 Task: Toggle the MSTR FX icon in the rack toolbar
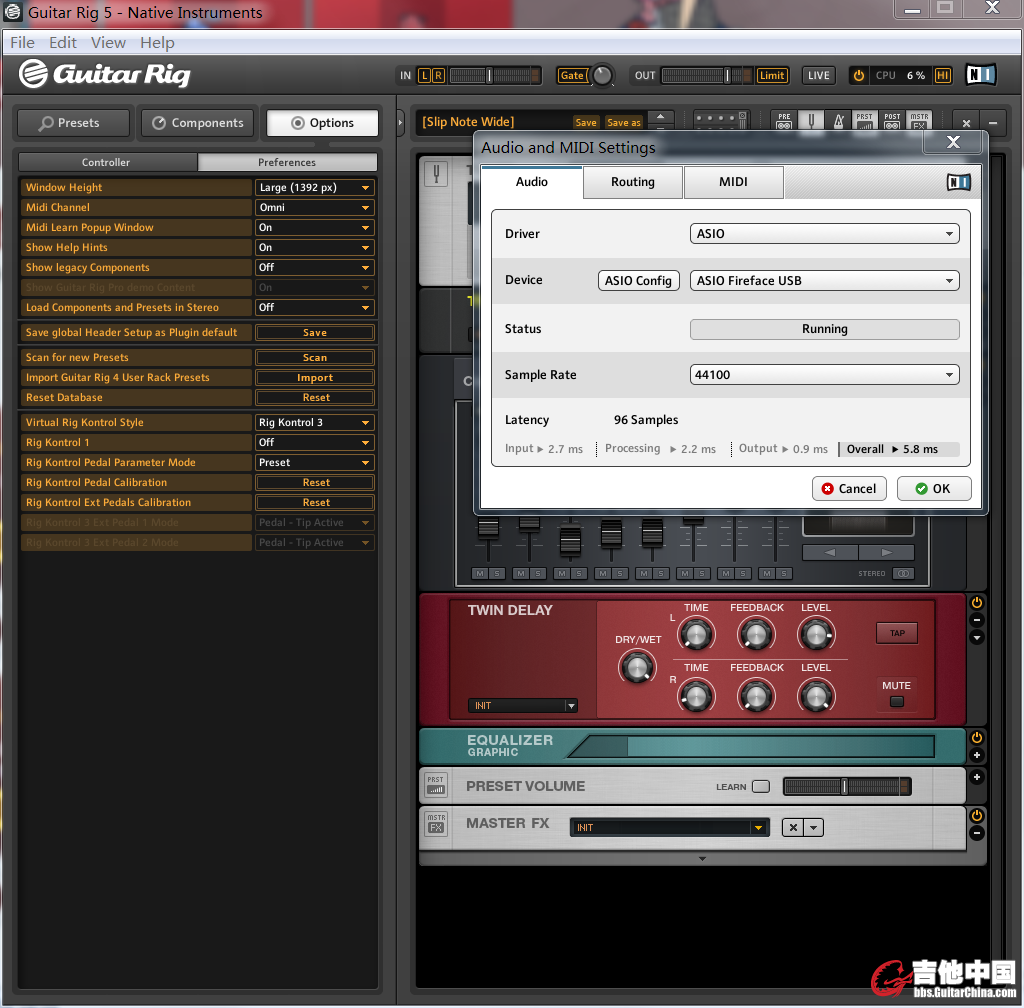coord(919,122)
